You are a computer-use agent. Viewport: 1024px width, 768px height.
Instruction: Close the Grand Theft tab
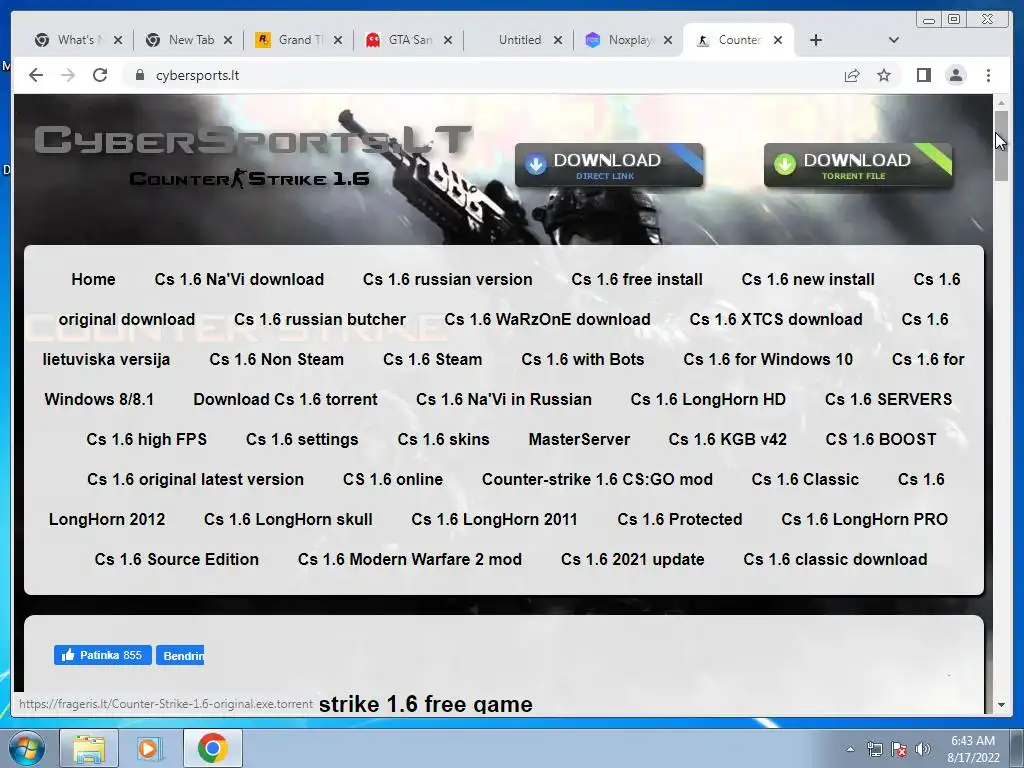[x=338, y=40]
